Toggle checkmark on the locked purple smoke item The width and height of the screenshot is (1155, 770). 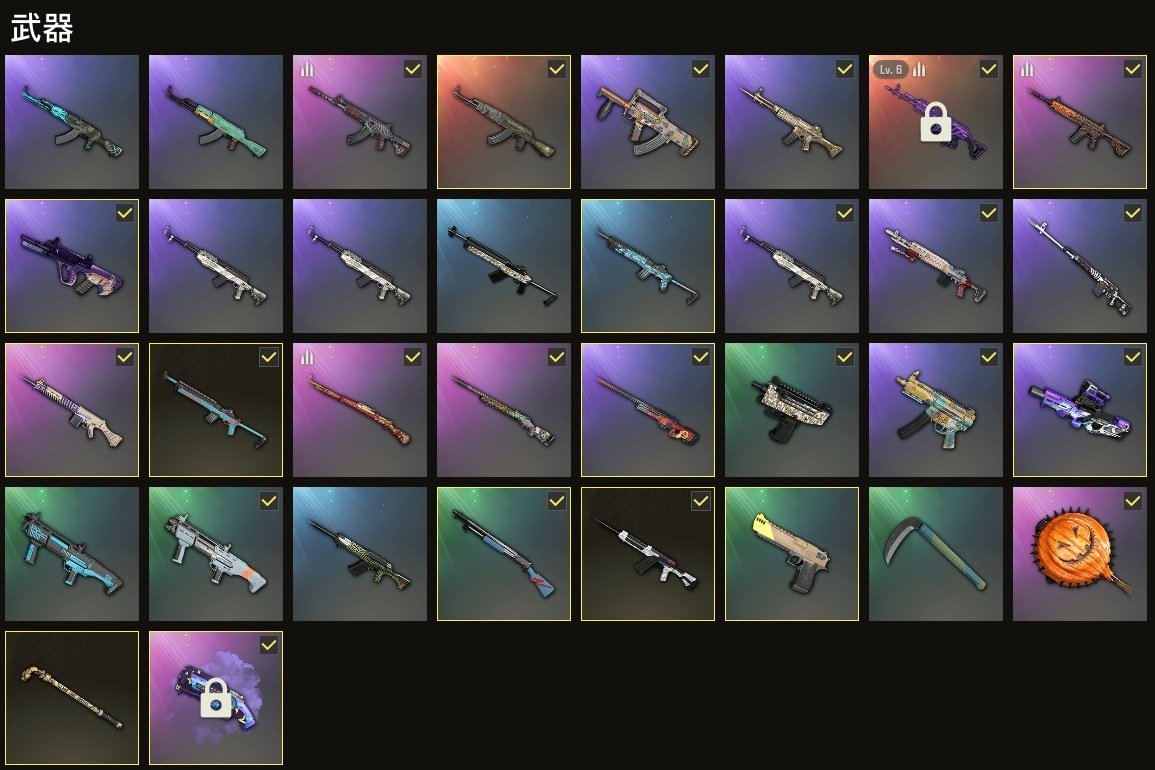pyautogui.click(x=269, y=645)
